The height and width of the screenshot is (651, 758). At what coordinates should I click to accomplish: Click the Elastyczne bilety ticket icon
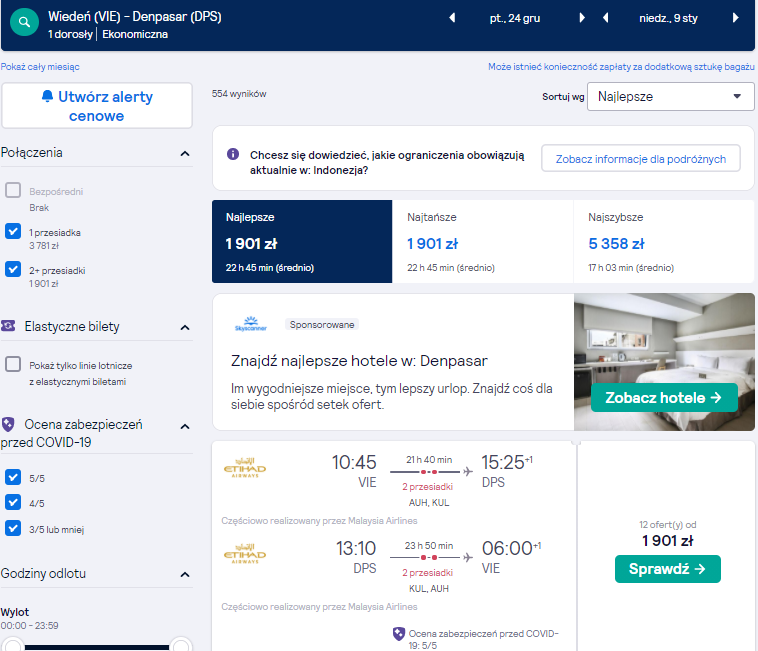coord(8,326)
